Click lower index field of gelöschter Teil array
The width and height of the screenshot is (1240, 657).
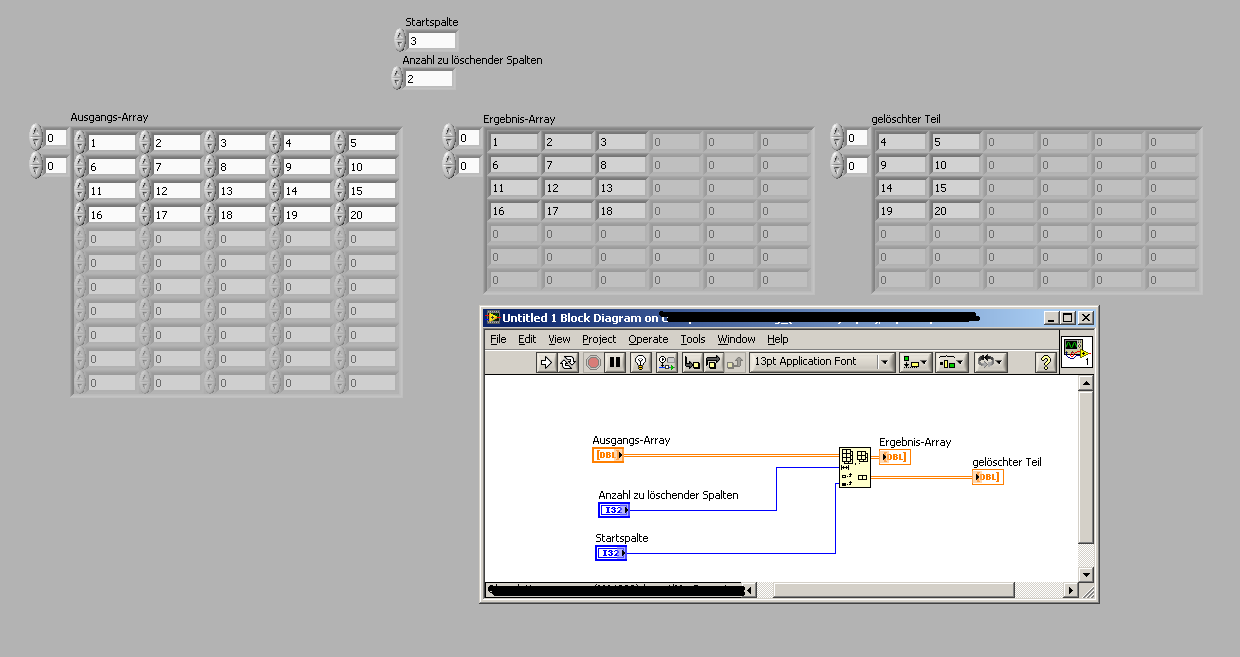857,166
